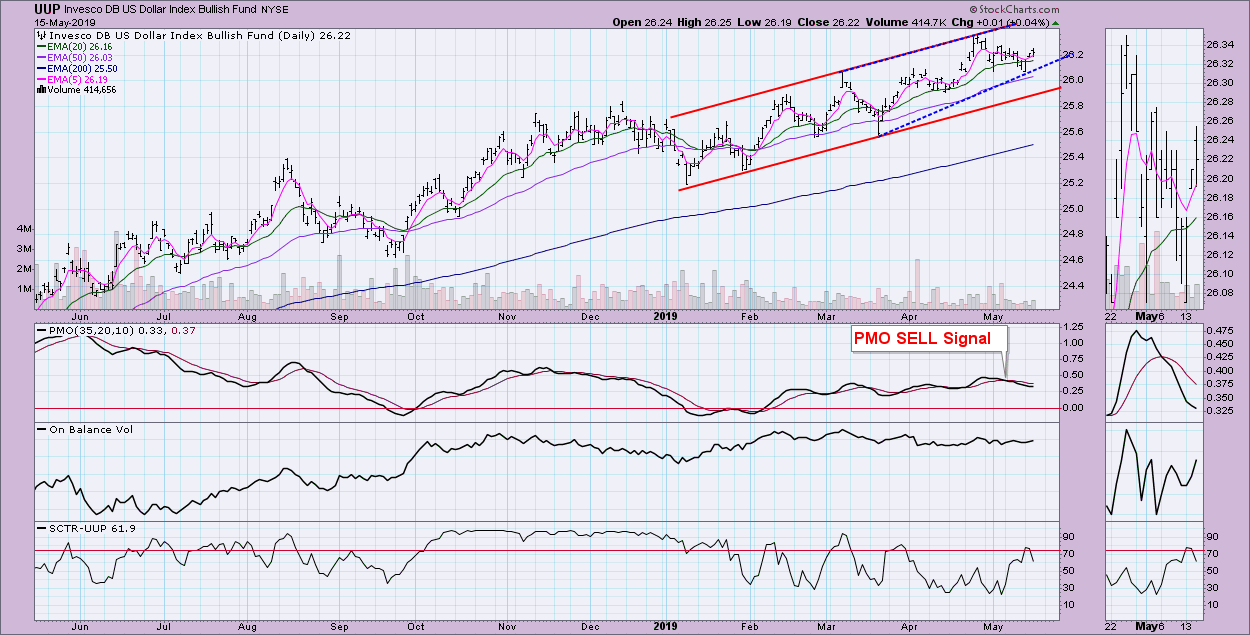Open the StockCharts.com copyright link

[1014, 9]
